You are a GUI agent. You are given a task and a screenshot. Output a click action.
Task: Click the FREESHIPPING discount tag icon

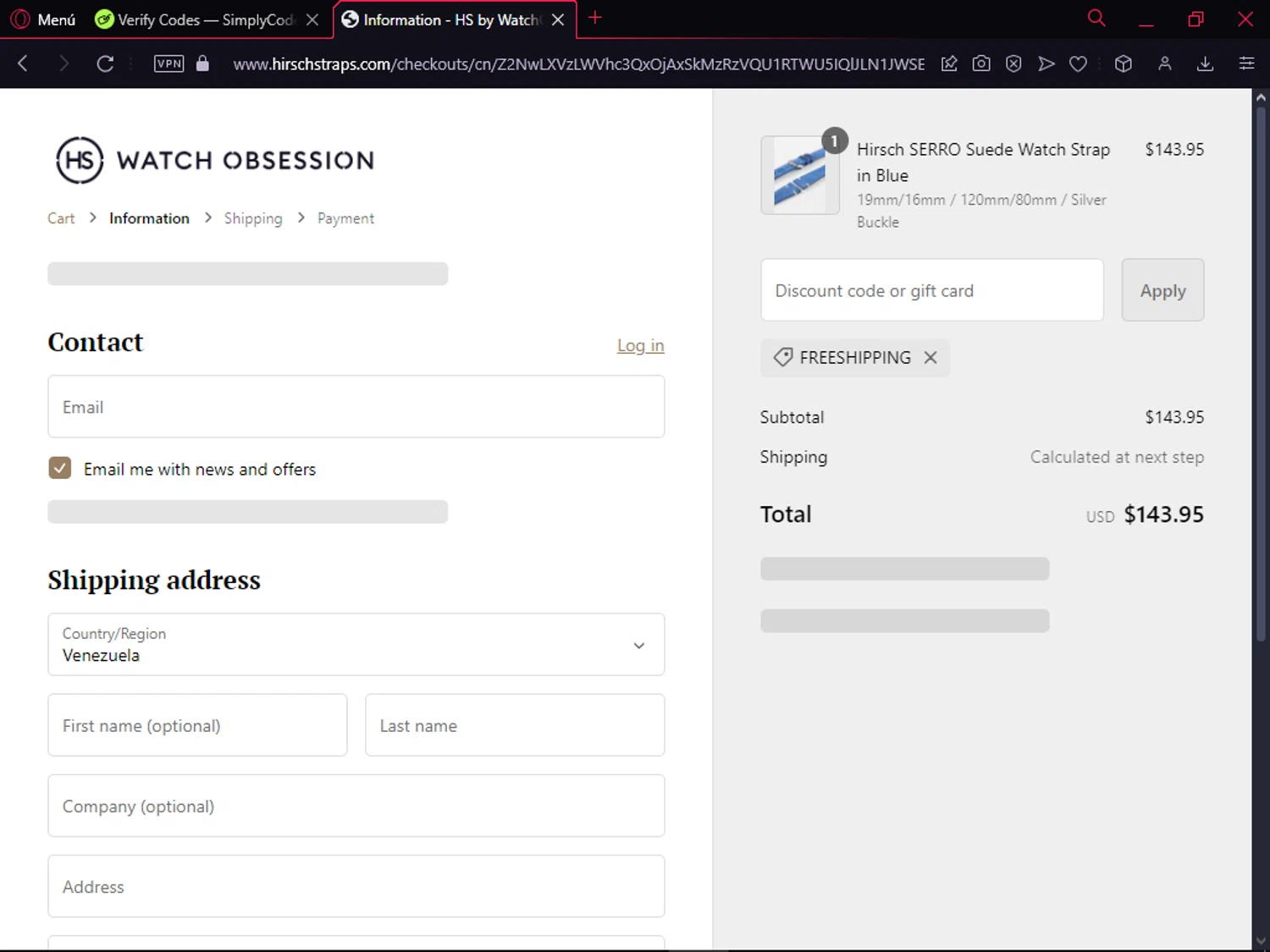[x=783, y=357]
